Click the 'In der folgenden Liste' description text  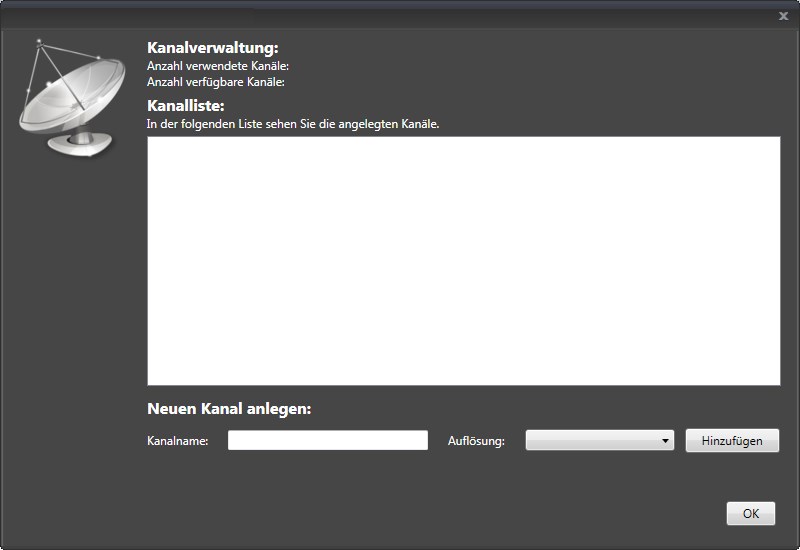coord(293,125)
